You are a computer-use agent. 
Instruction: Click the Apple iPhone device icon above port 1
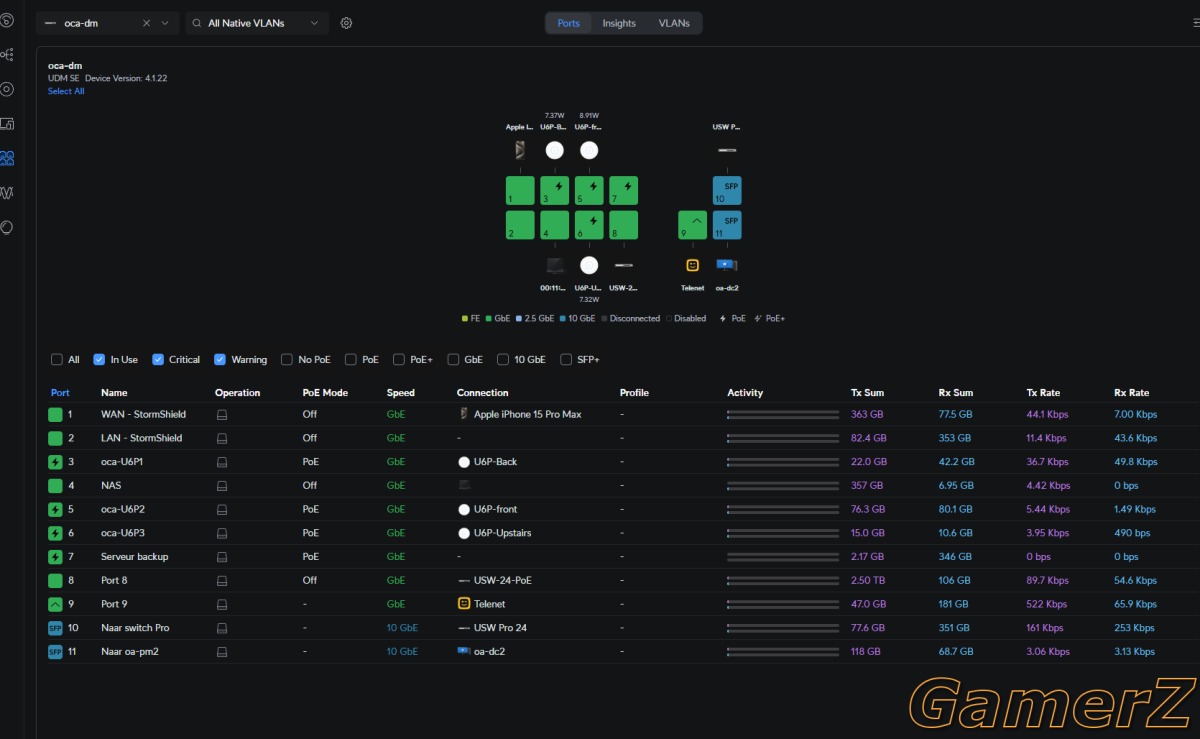coord(520,150)
